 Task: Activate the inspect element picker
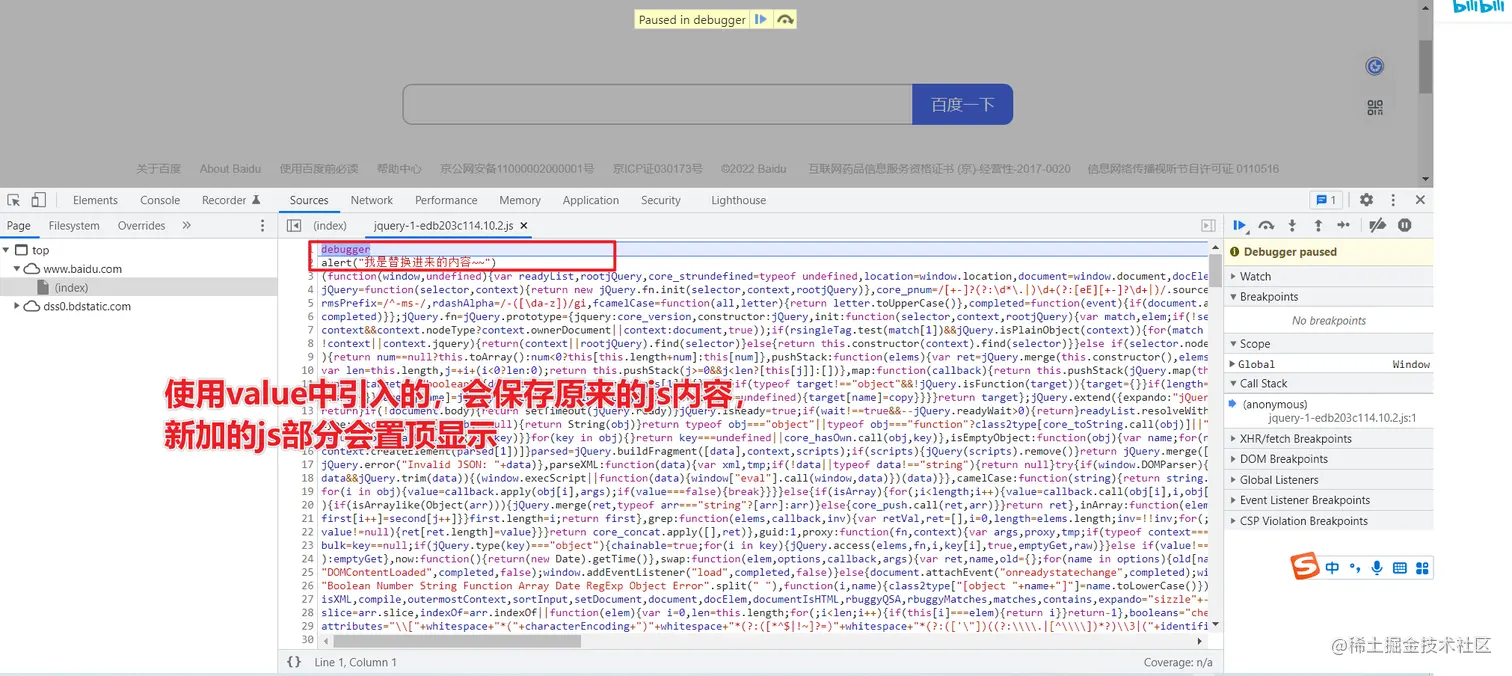(x=13, y=200)
